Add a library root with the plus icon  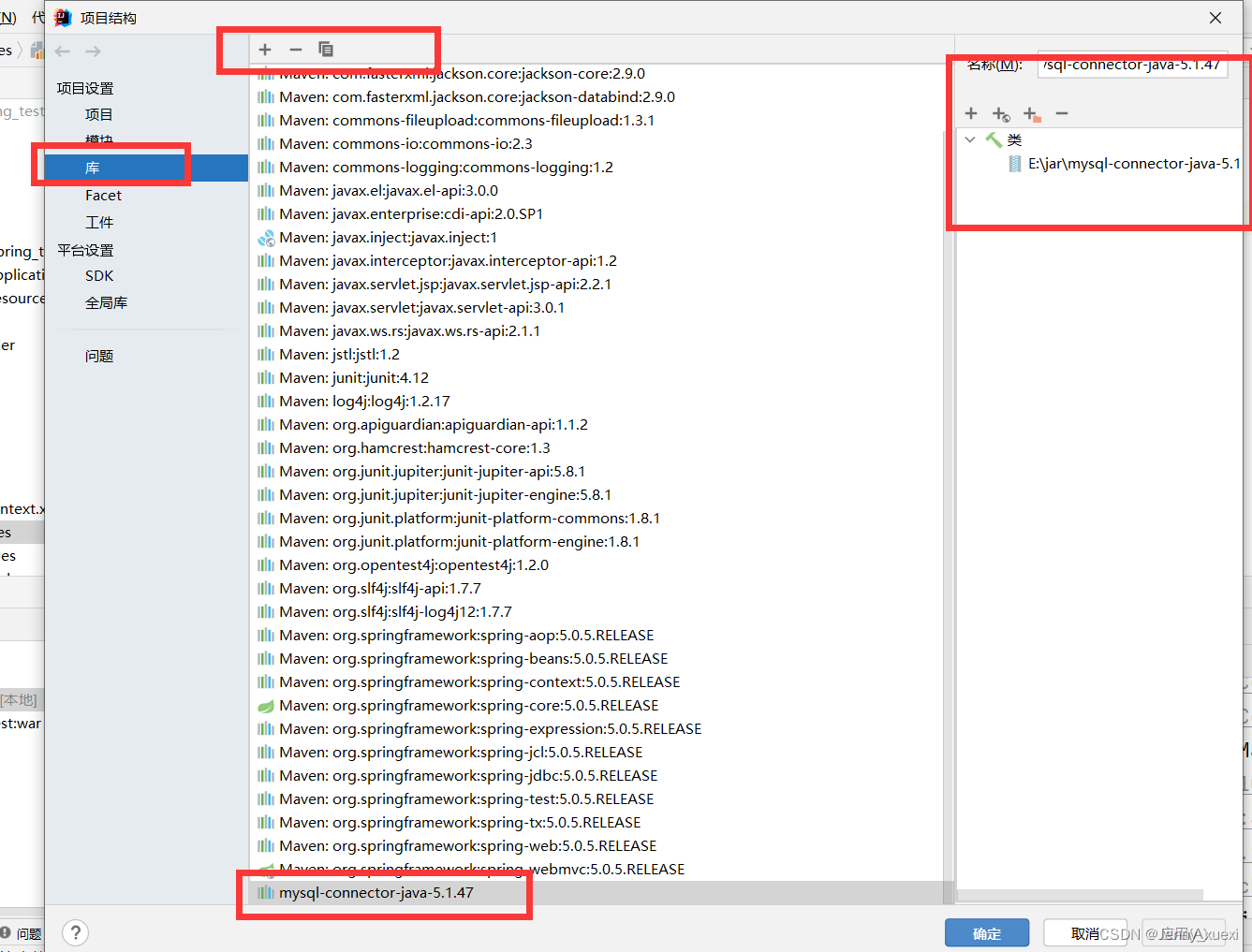[971, 113]
